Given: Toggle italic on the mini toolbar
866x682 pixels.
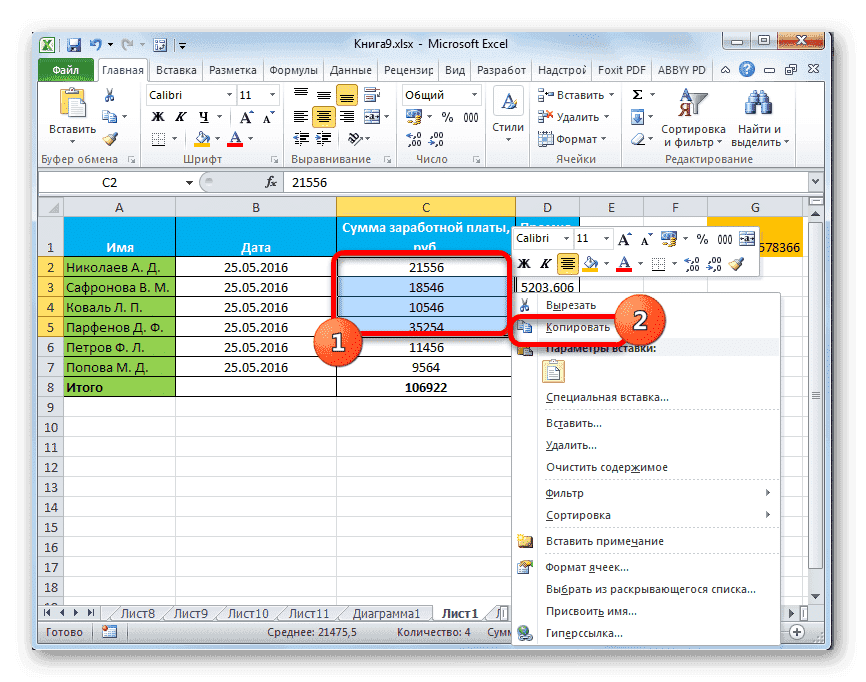Looking at the screenshot, I should [544, 264].
